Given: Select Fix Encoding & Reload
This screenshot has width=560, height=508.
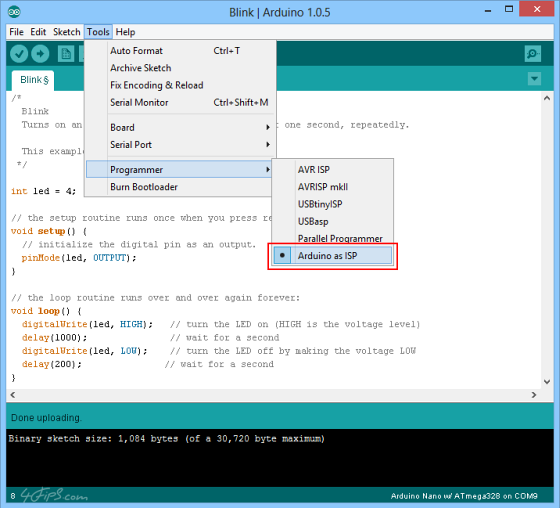Looking at the screenshot, I should pyautogui.click(x=180, y=85).
